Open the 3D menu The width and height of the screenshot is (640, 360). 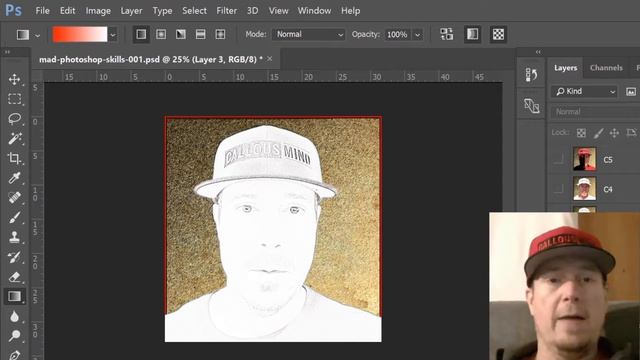252,11
